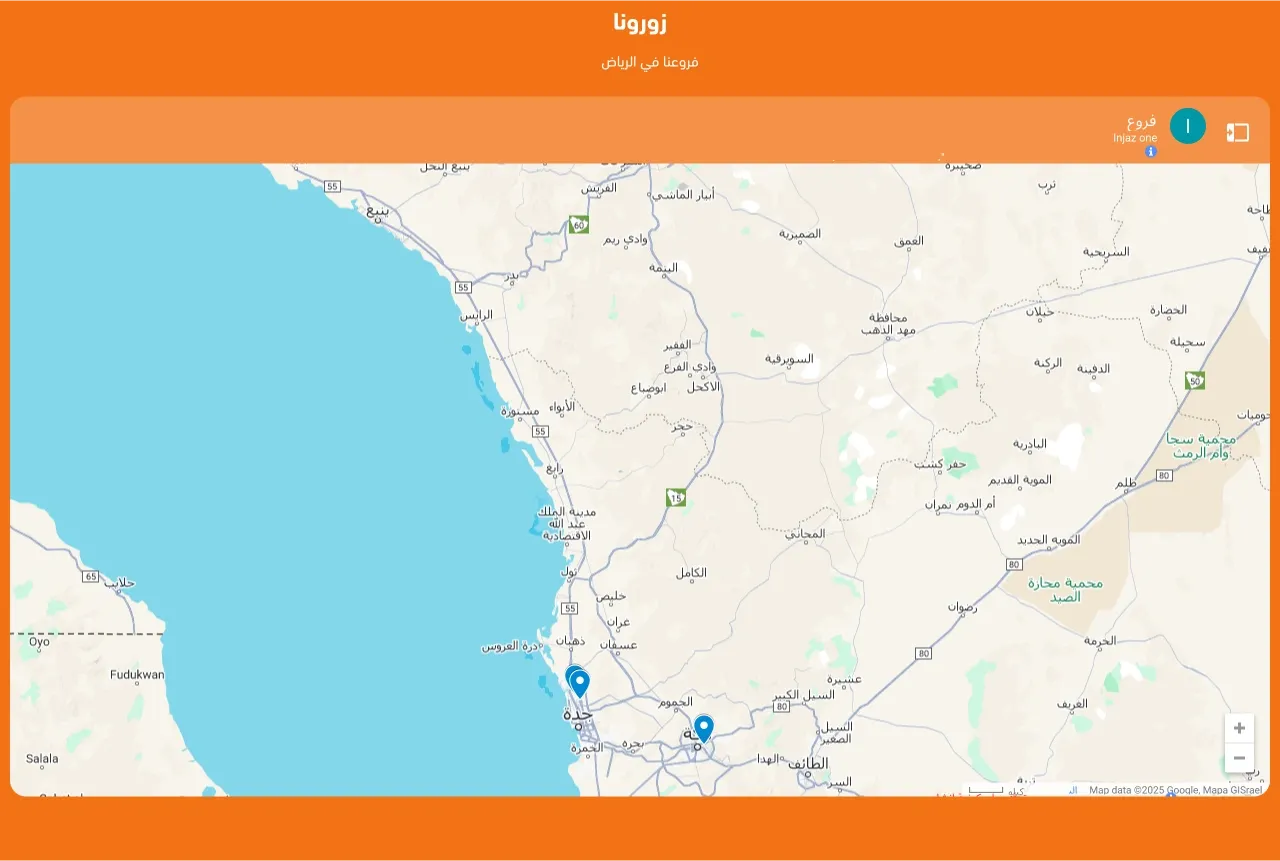
Task: Select the branch pin near Mecca
Action: pos(704,727)
